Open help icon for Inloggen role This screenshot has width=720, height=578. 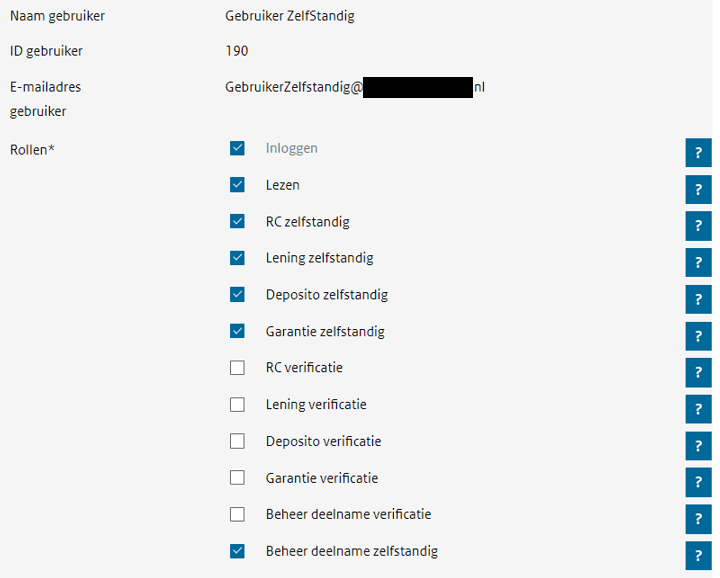click(x=698, y=153)
